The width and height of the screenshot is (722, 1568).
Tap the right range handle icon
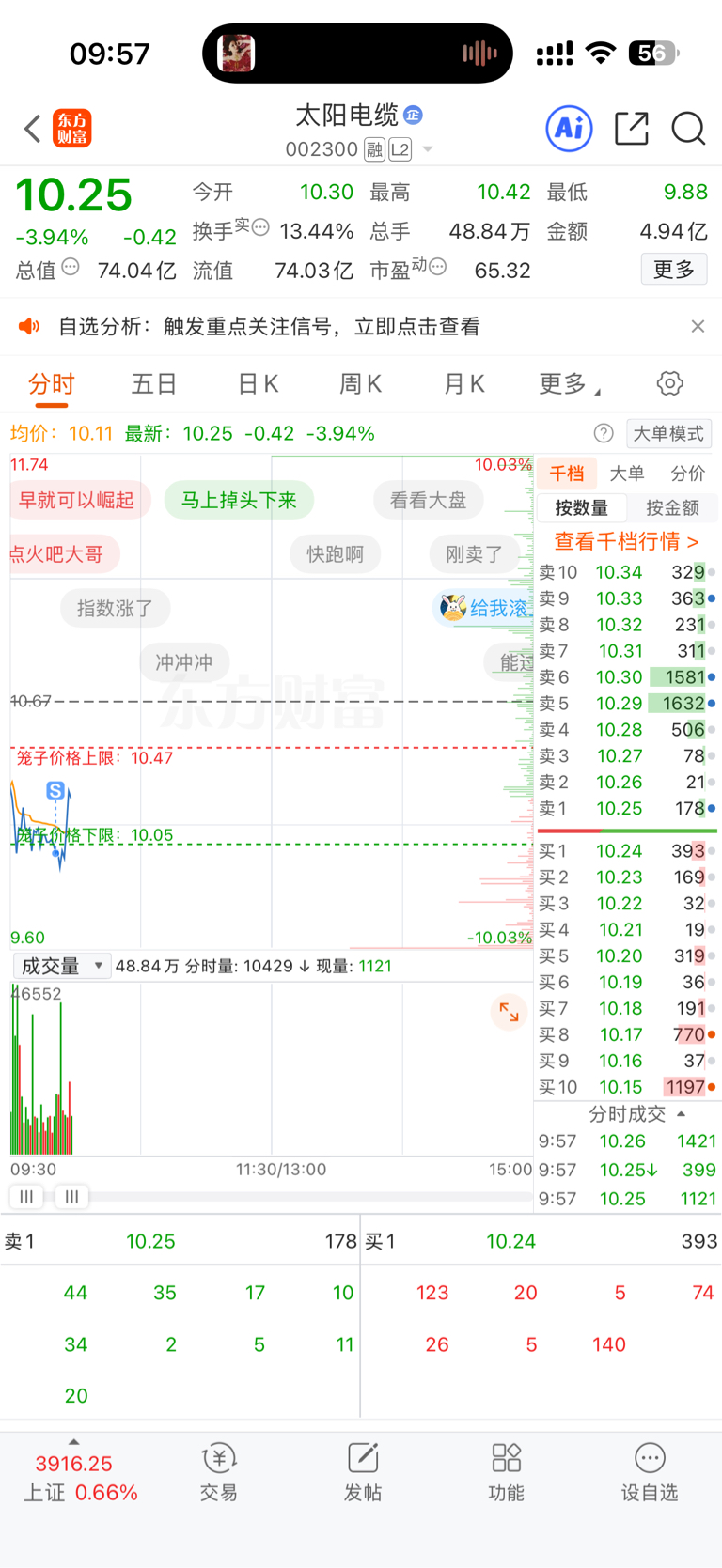(x=71, y=1196)
